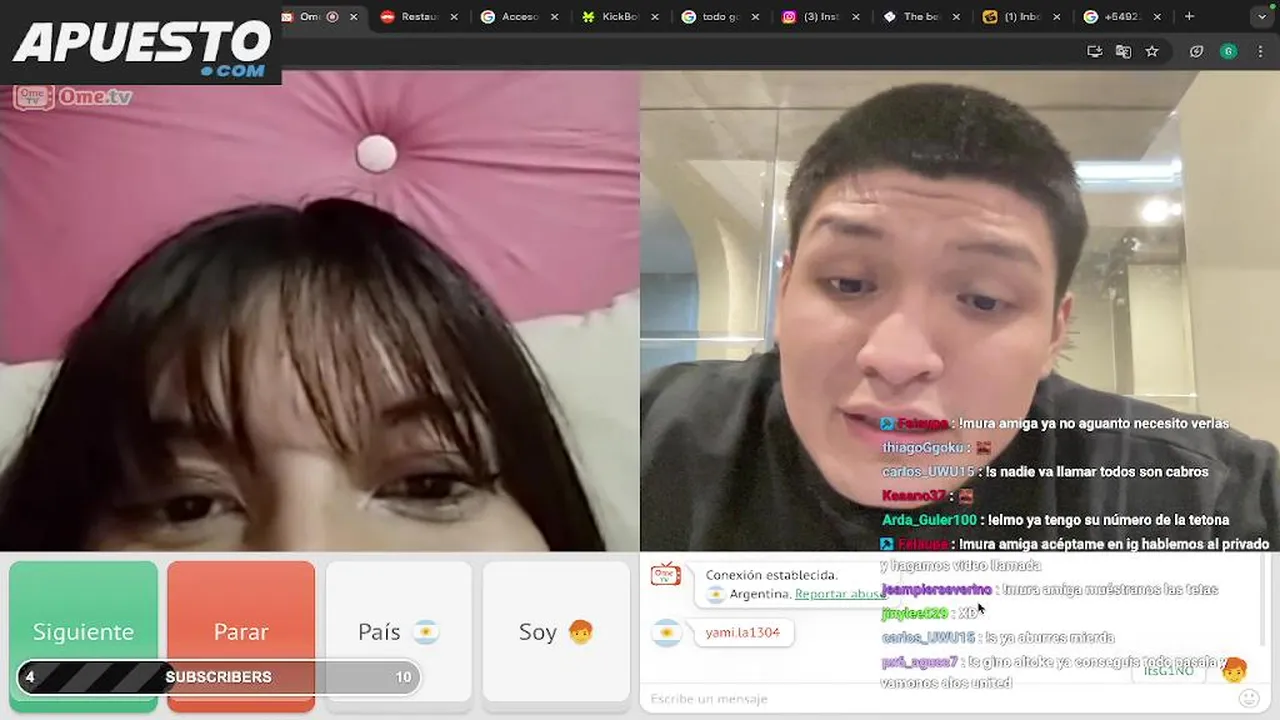Click the Conexión establecida message
This screenshot has width=1280, height=720.
pyautogui.click(x=771, y=575)
